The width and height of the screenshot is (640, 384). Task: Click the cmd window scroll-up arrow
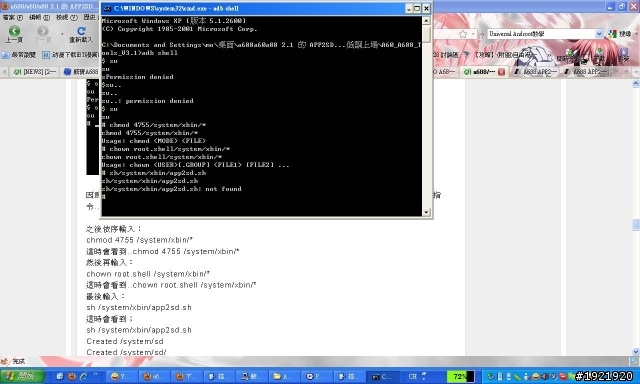(426, 20)
